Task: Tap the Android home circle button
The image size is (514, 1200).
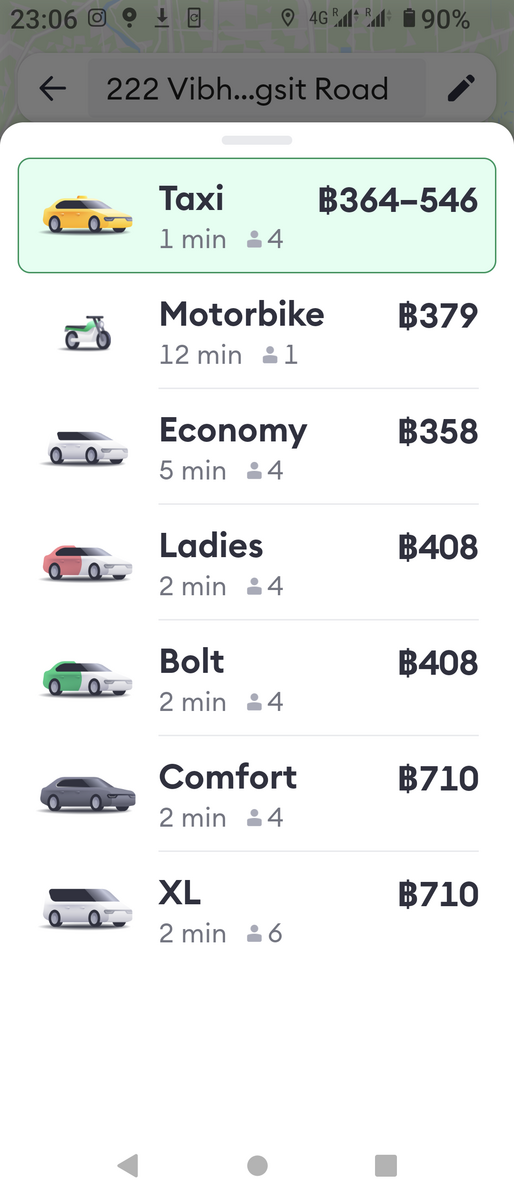Action: click(257, 1165)
